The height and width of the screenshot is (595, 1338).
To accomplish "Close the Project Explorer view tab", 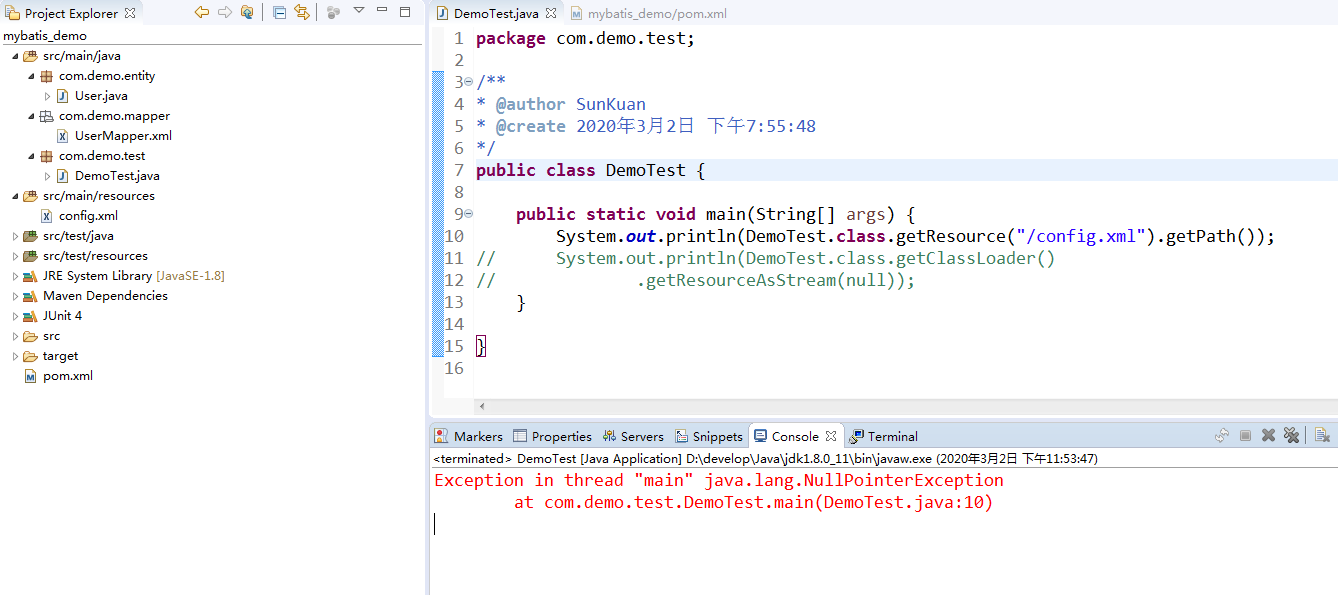I will click(x=130, y=13).
